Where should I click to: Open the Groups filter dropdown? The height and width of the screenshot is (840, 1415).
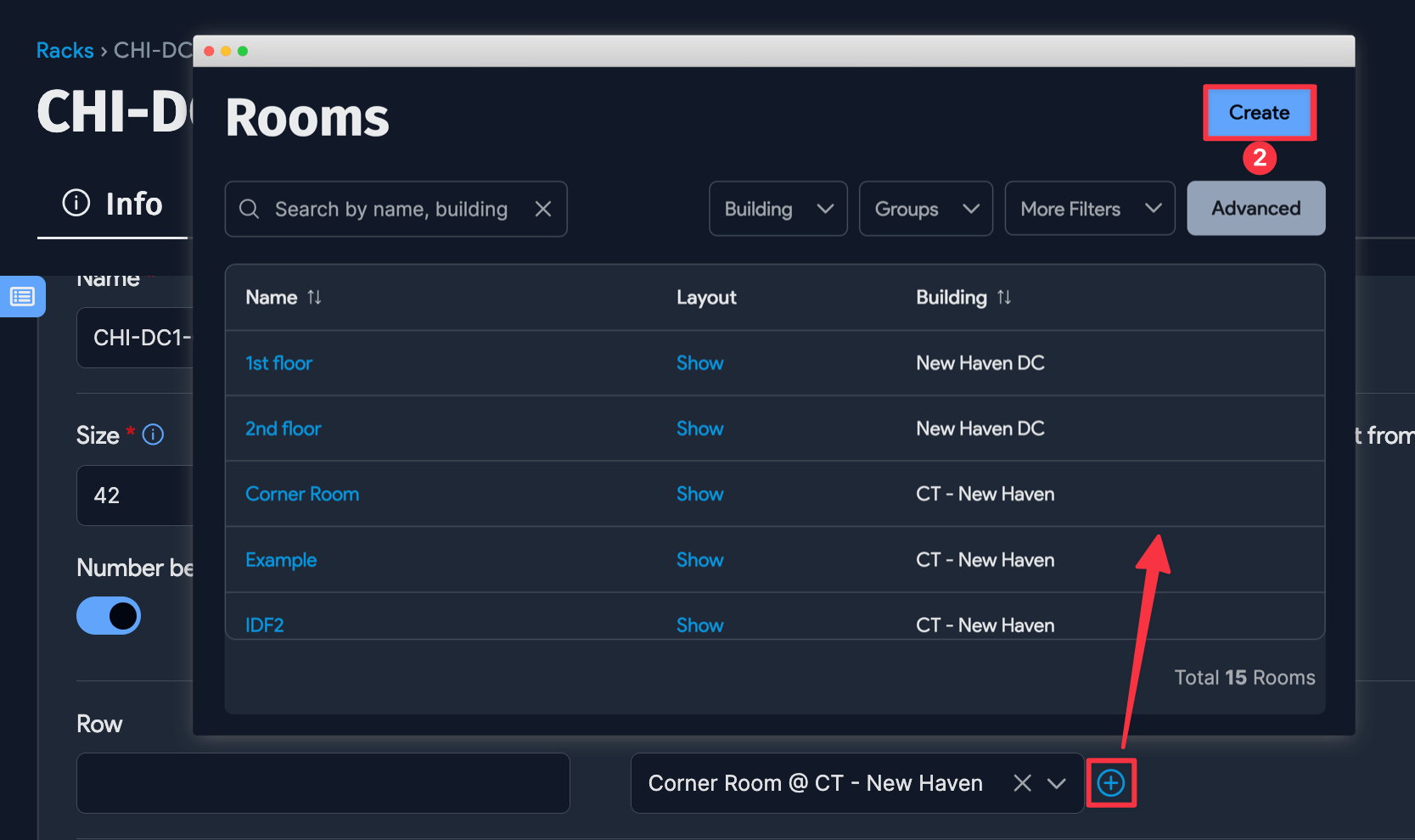(x=925, y=209)
